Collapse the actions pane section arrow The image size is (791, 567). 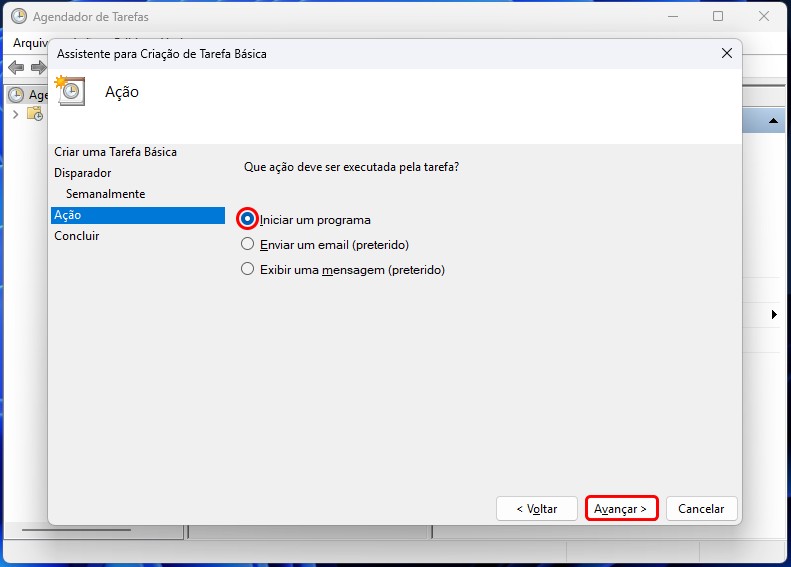(x=774, y=121)
